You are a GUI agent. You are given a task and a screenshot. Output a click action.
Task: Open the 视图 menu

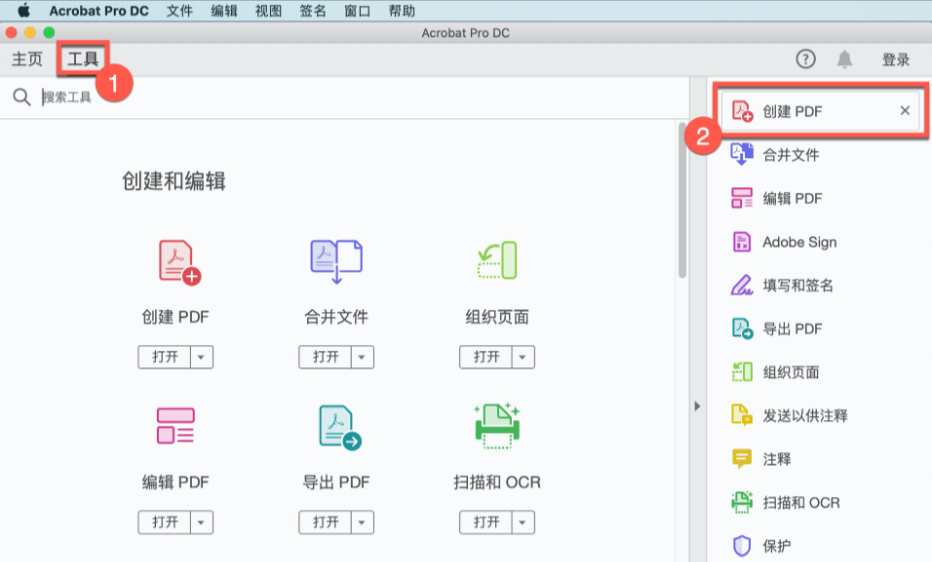pyautogui.click(x=268, y=11)
